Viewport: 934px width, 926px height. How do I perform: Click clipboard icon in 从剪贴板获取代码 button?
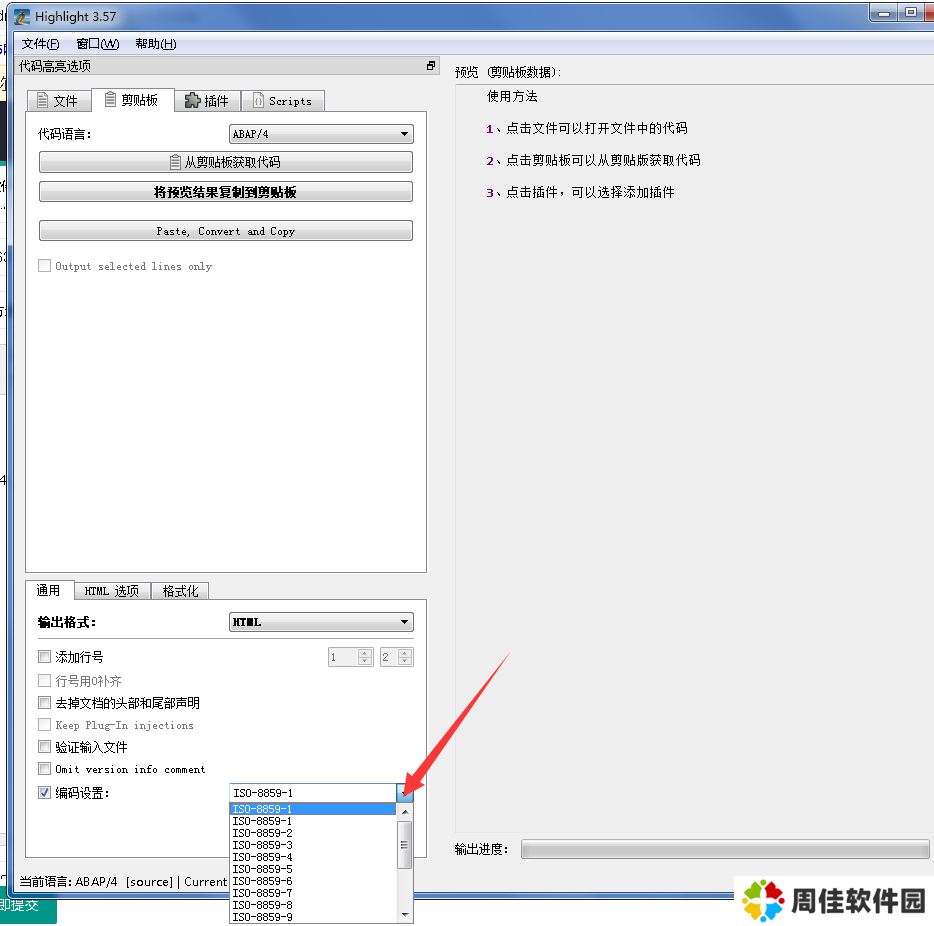tap(176, 162)
